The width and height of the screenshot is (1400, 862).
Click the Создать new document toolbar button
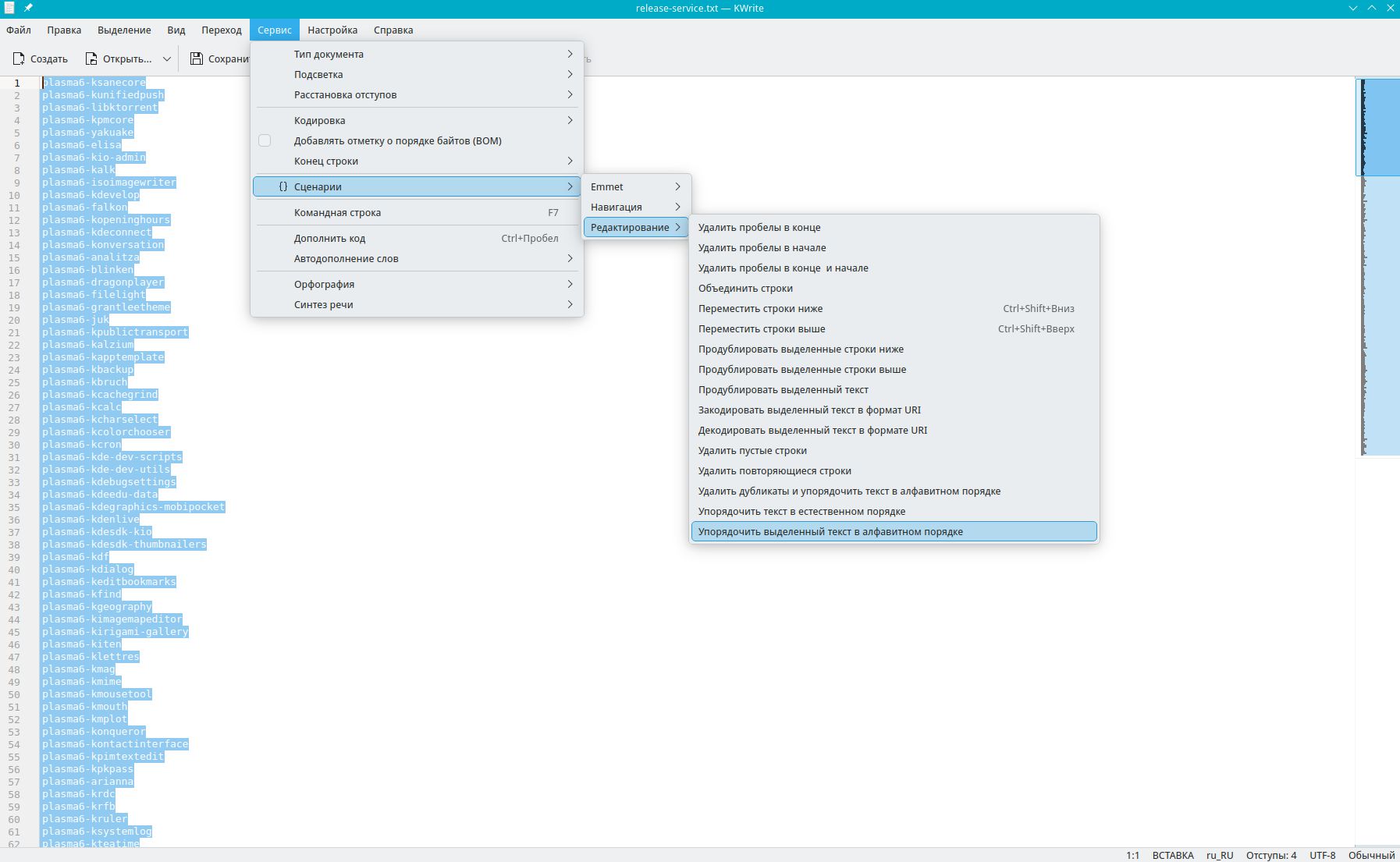point(41,59)
